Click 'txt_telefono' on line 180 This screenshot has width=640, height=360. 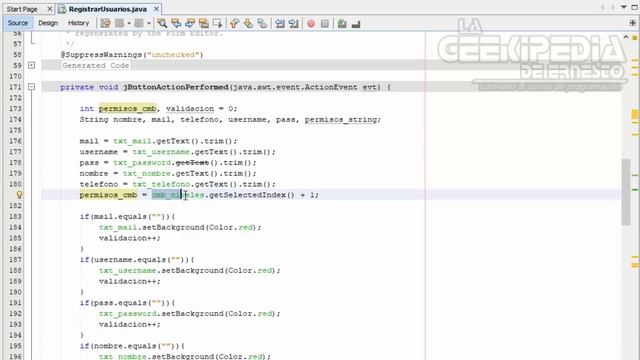161,184
